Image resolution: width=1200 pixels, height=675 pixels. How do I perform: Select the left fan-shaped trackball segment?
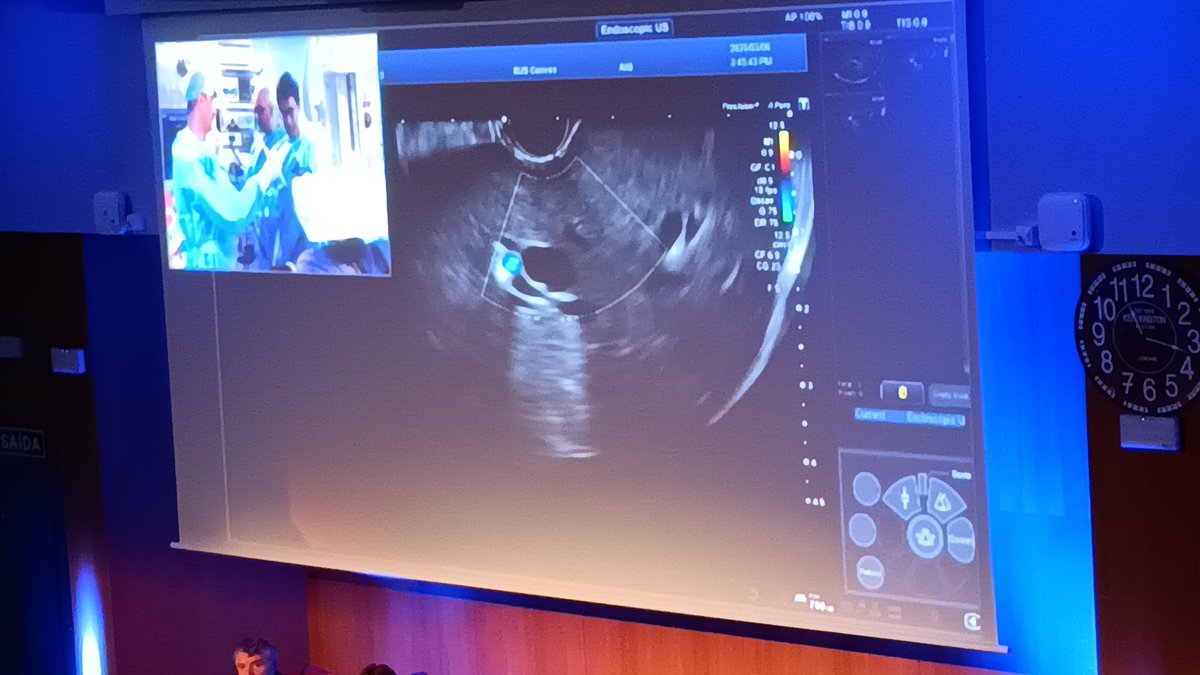(903, 497)
